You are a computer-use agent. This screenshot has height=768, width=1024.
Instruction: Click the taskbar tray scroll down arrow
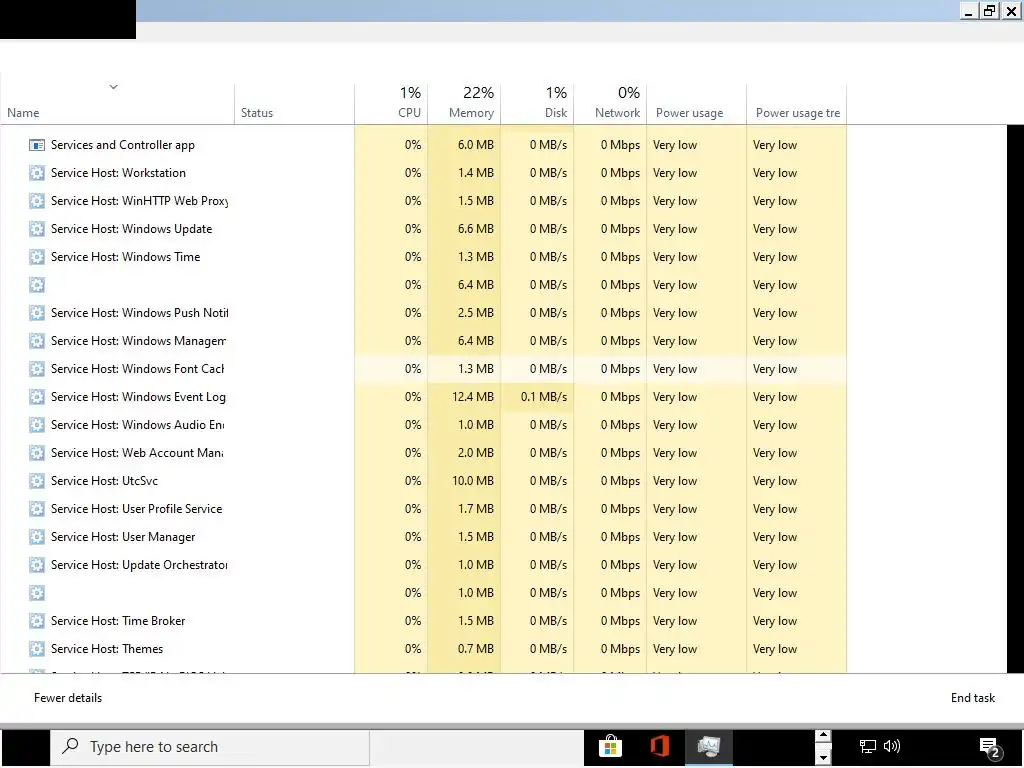point(823,758)
